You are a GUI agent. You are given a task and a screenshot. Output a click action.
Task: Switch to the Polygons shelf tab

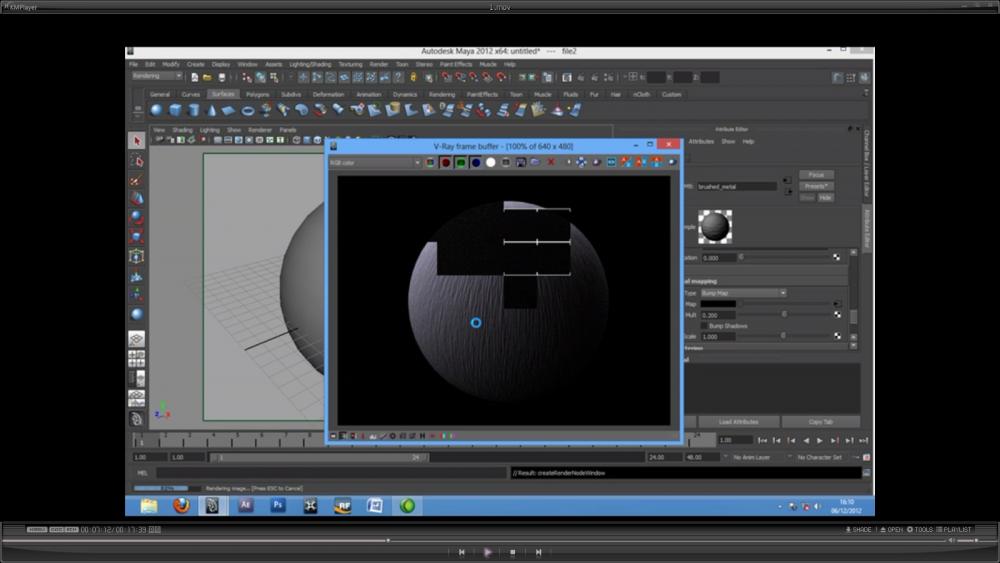(258, 94)
